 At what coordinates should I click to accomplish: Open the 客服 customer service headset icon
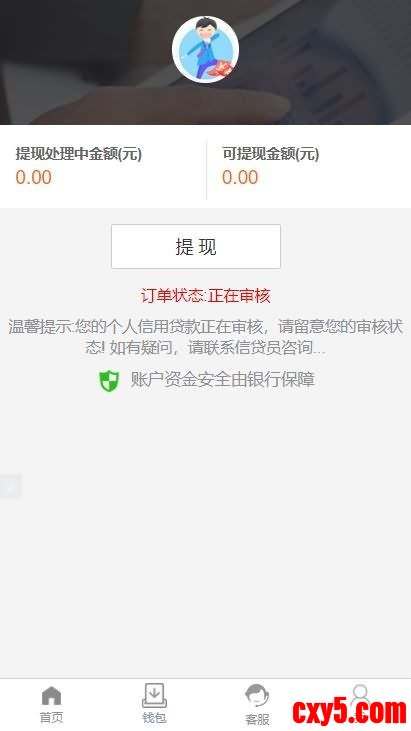[x=257, y=696]
